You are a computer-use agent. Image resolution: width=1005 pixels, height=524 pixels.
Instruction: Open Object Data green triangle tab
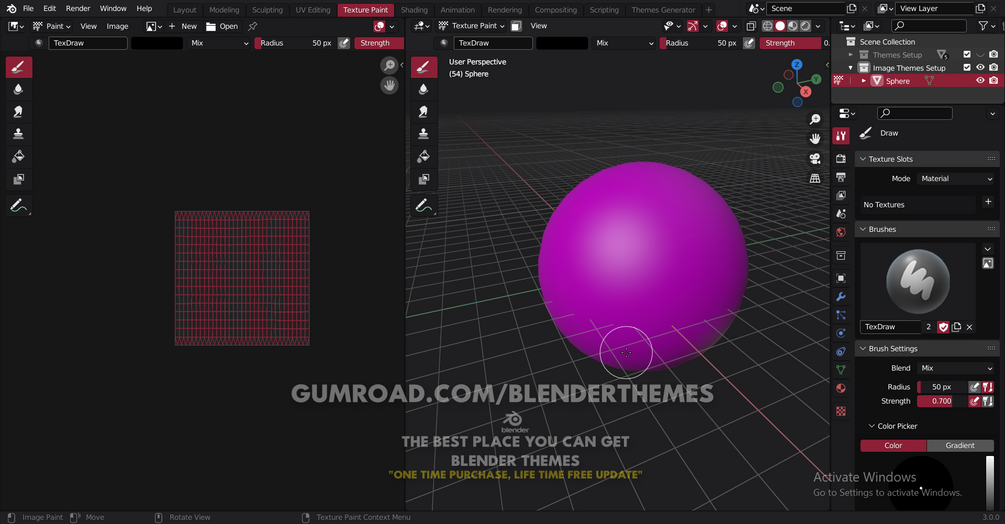[841, 370]
